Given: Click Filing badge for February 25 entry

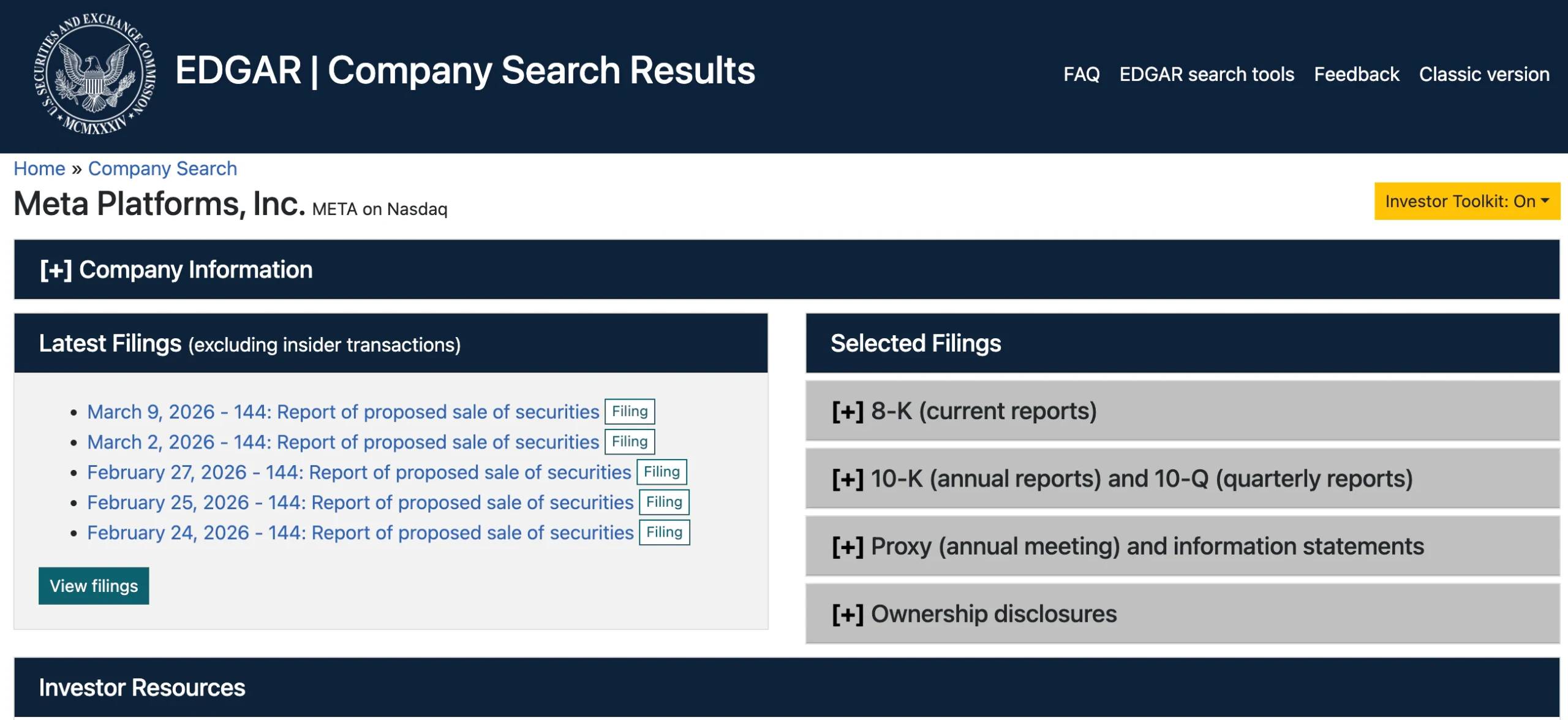Looking at the screenshot, I should [x=664, y=502].
